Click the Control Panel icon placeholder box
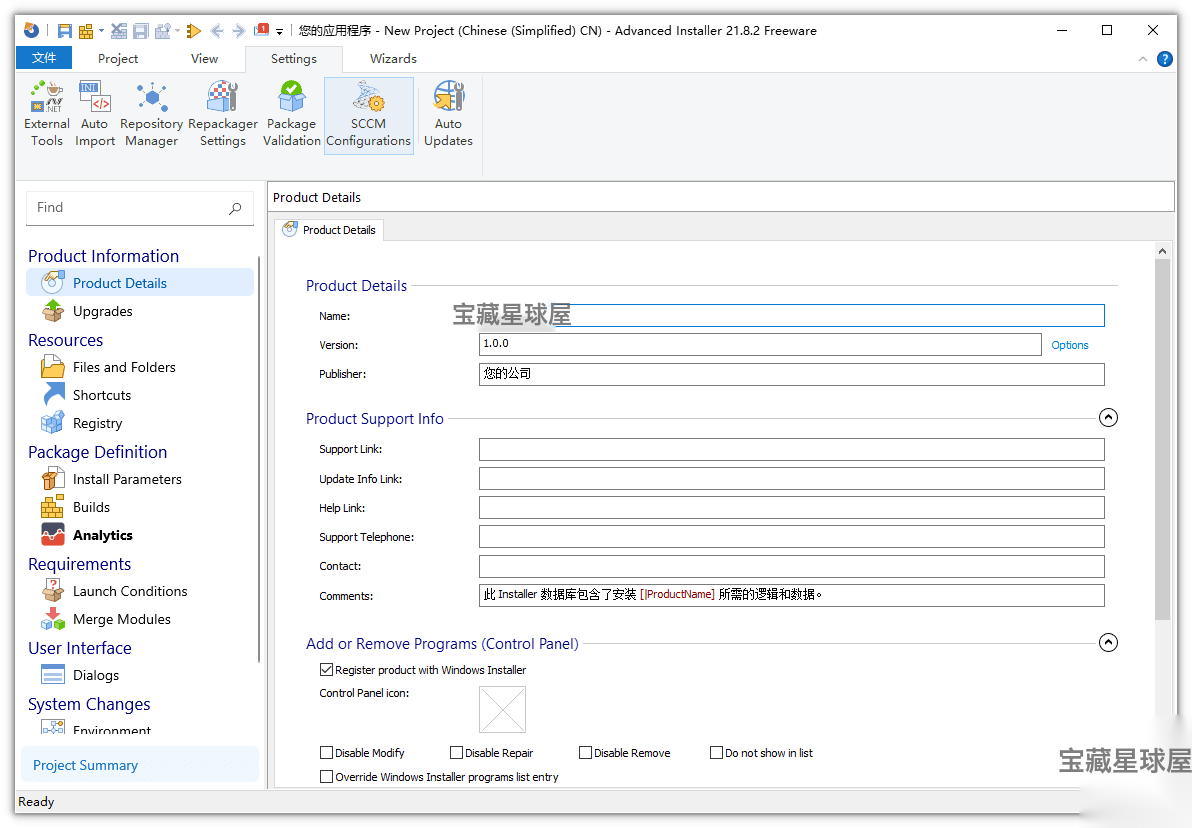1192x828 pixels. coord(502,709)
